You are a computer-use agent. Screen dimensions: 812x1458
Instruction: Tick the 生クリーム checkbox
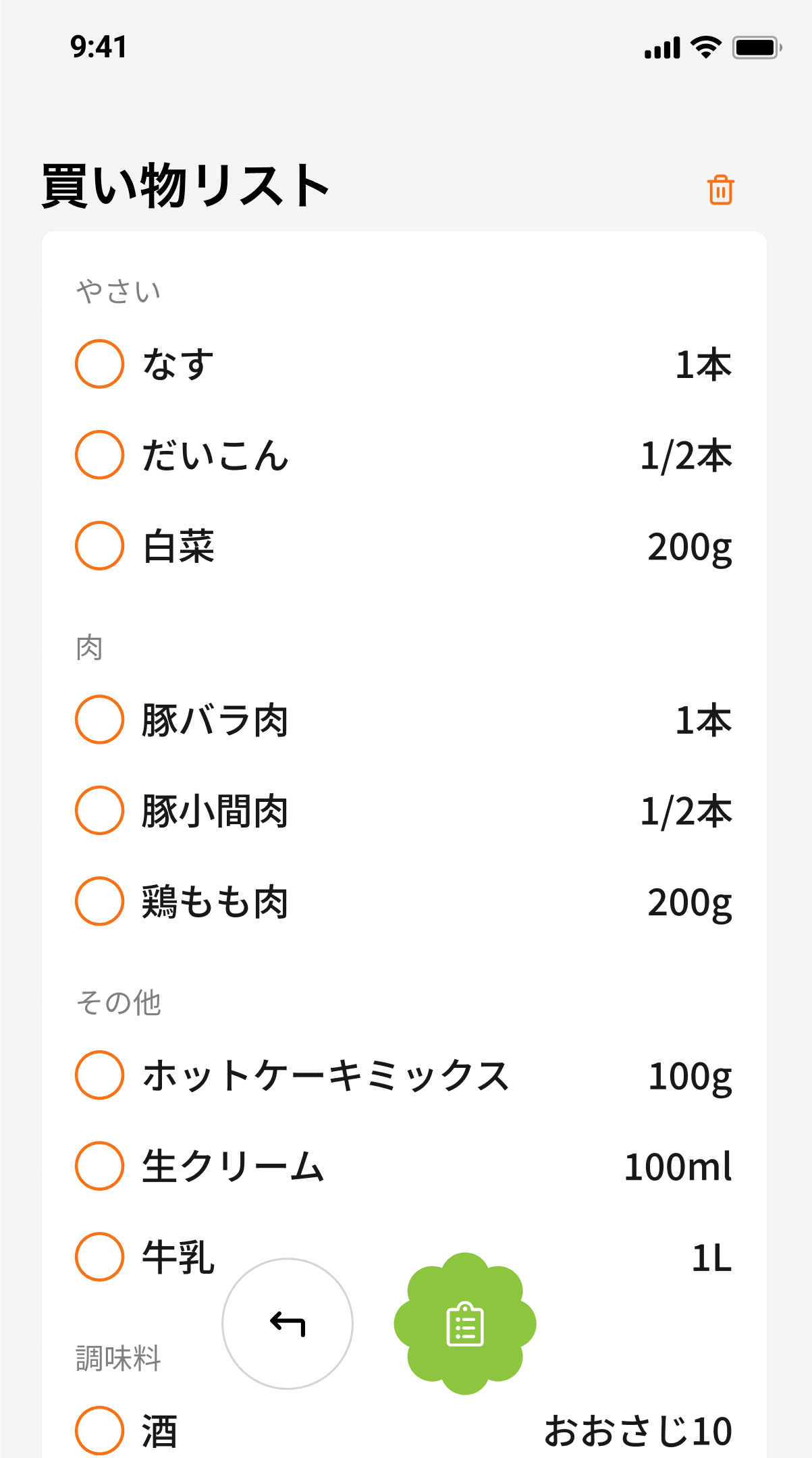(x=99, y=1166)
